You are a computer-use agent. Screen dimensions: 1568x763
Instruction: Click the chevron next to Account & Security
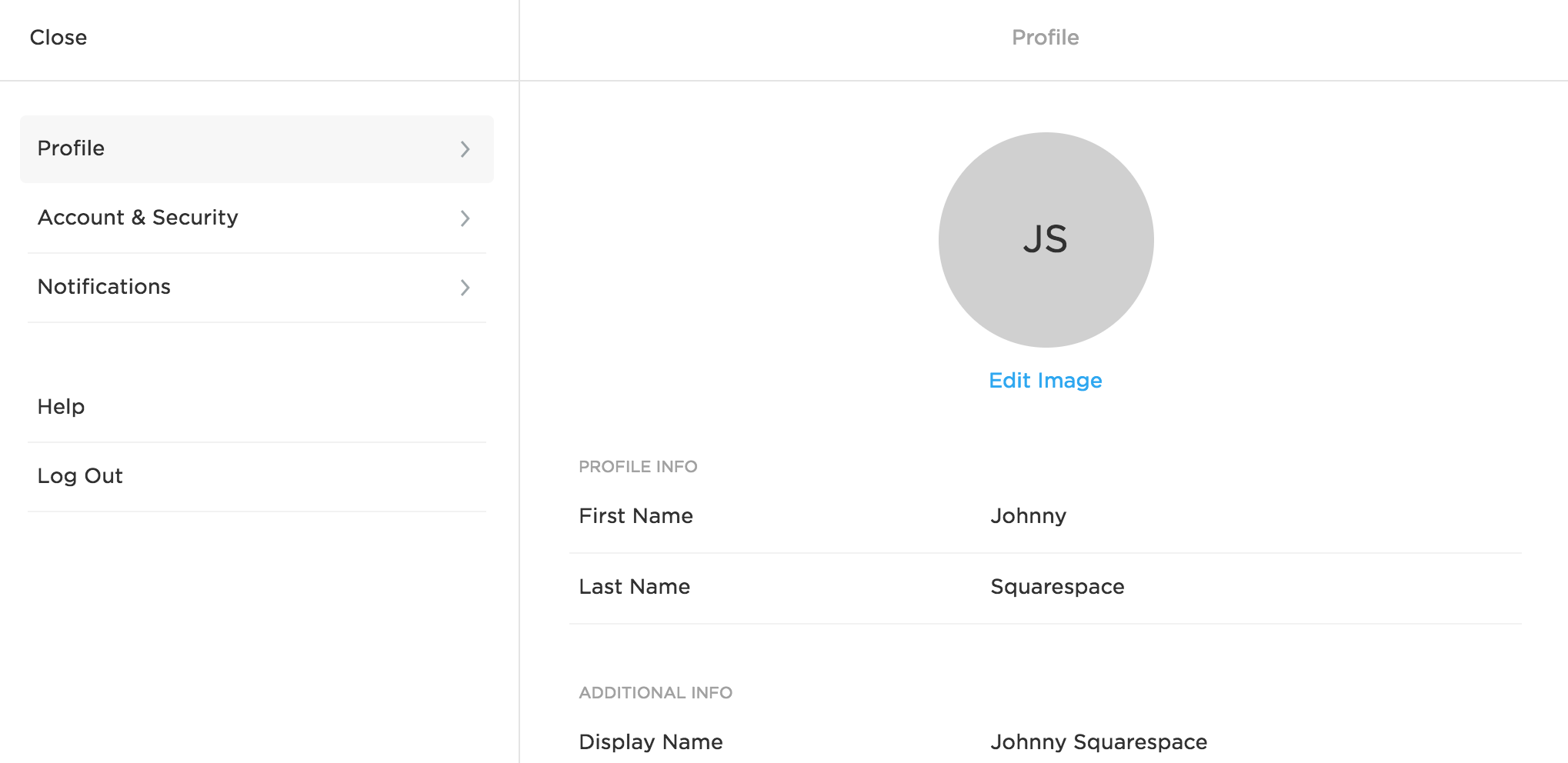(465, 218)
